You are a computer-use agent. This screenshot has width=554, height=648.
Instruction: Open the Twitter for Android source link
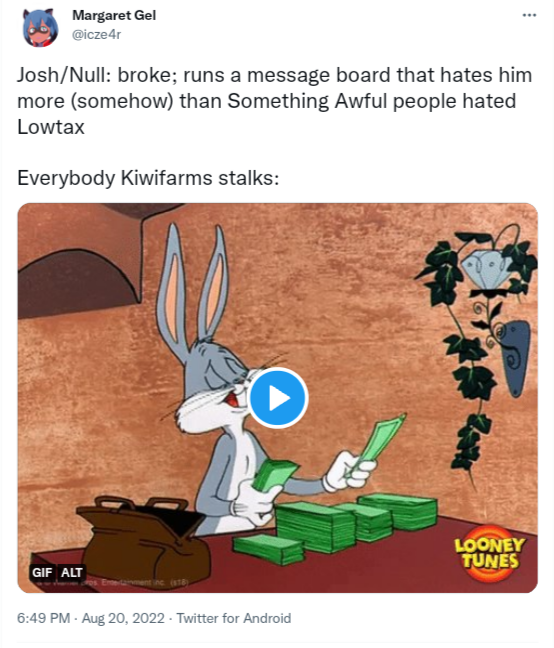[x=234, y=618]
